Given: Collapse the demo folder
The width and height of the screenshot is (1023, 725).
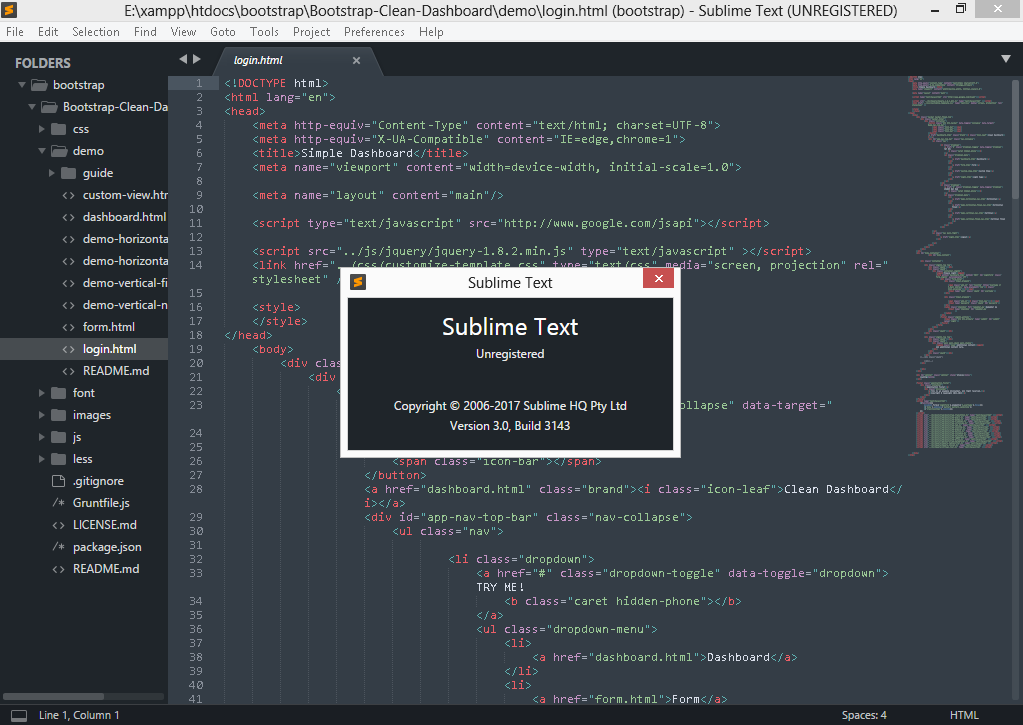Looking at the screenshot, I should [x=43, y=151].
